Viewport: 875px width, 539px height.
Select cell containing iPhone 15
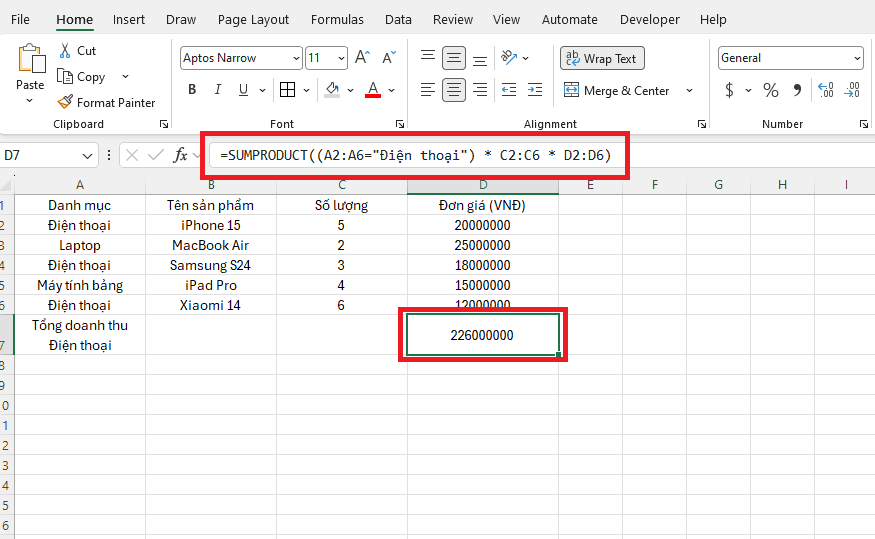(x=211, y=225)
